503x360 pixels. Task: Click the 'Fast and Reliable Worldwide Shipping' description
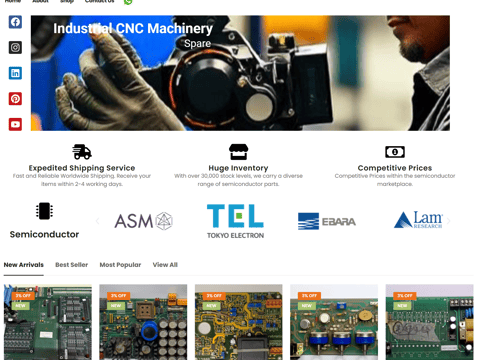click(82, 180)
